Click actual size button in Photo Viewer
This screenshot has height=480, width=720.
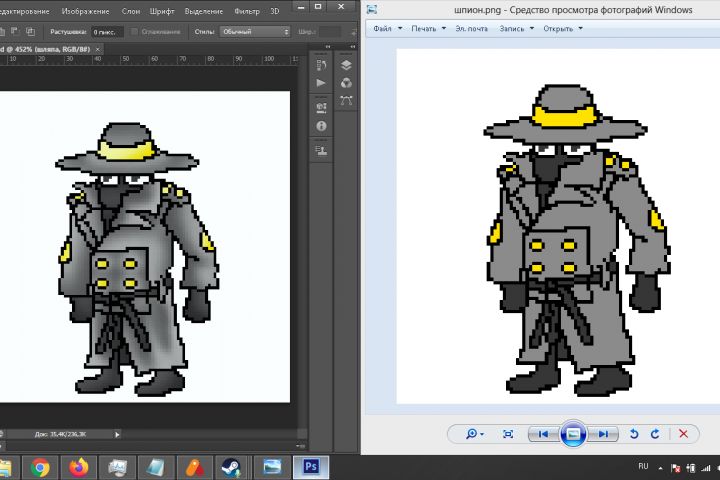click(508, 434)
